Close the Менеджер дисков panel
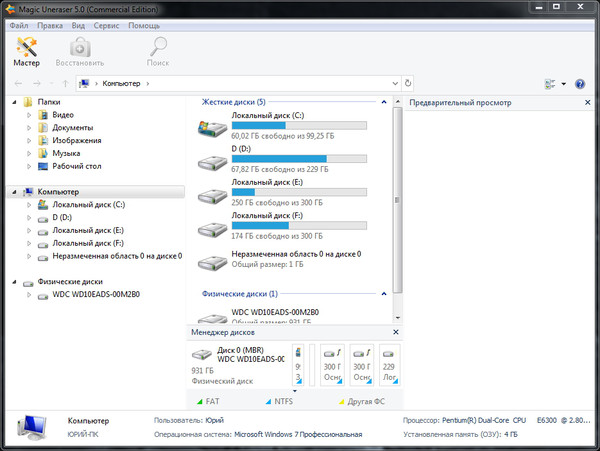This screenshot has height=451, width=600. 396,332
